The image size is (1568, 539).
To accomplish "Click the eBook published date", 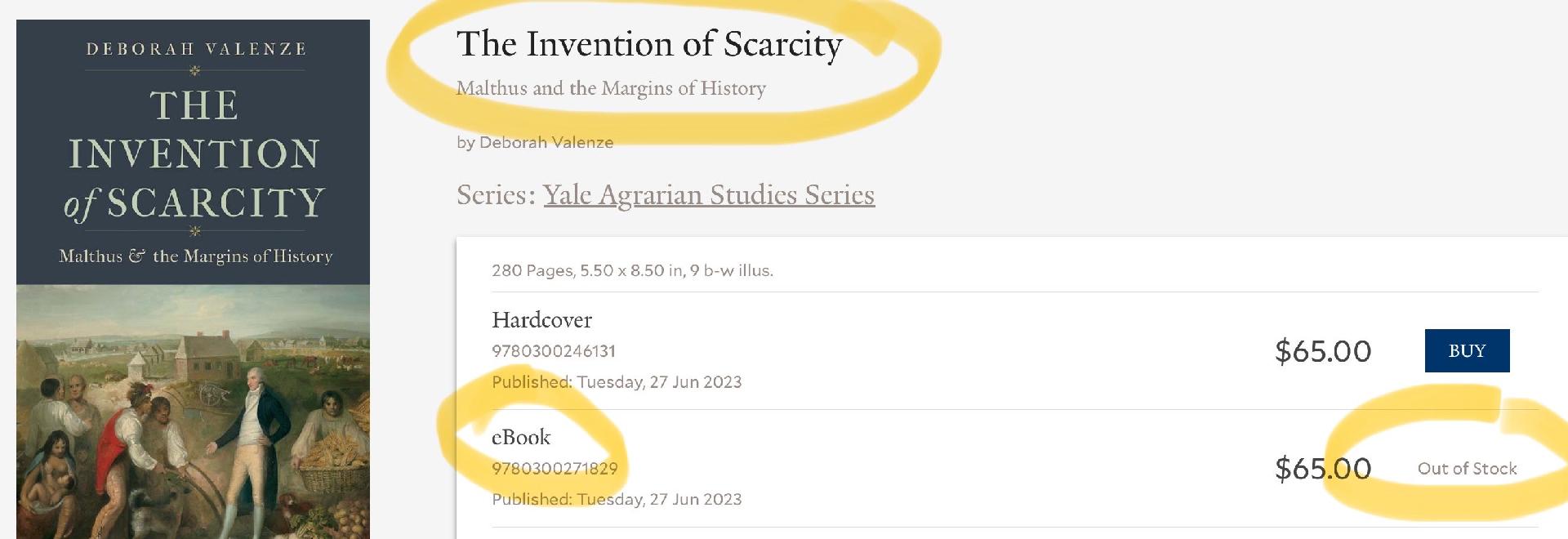I will coord(617,499).
